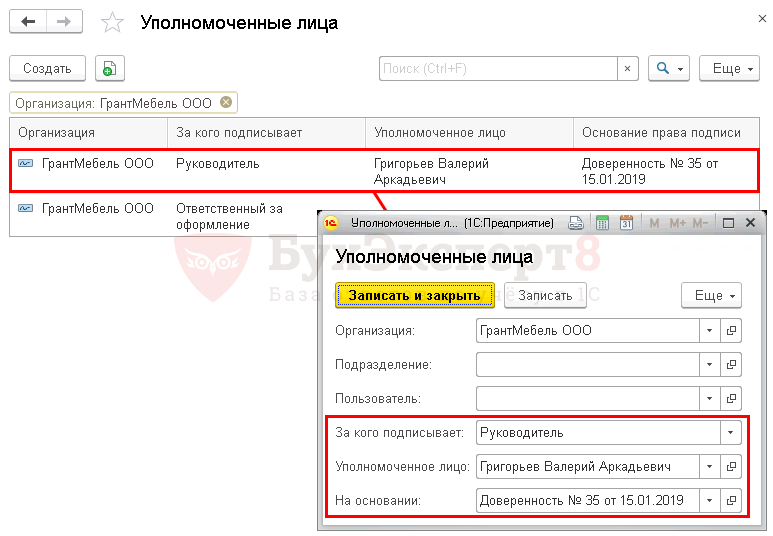Expand the Уполномоченное лицо dropdown
This screenshot has height=536, width=773.
(x=709, y=466)
